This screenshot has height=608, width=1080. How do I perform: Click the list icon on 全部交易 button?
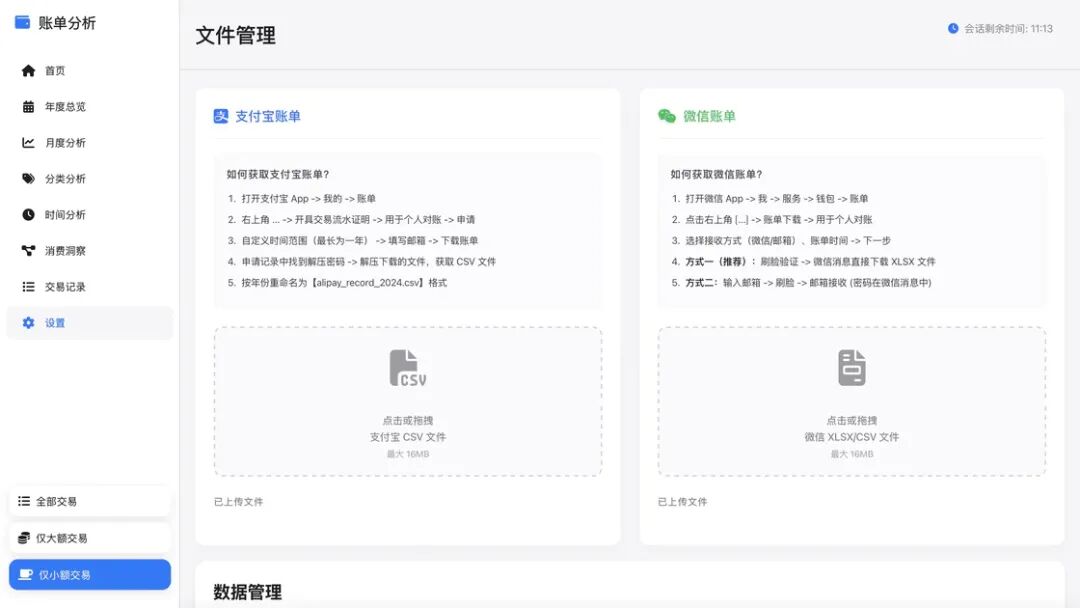pyautogui.click(x=24, y=501)
